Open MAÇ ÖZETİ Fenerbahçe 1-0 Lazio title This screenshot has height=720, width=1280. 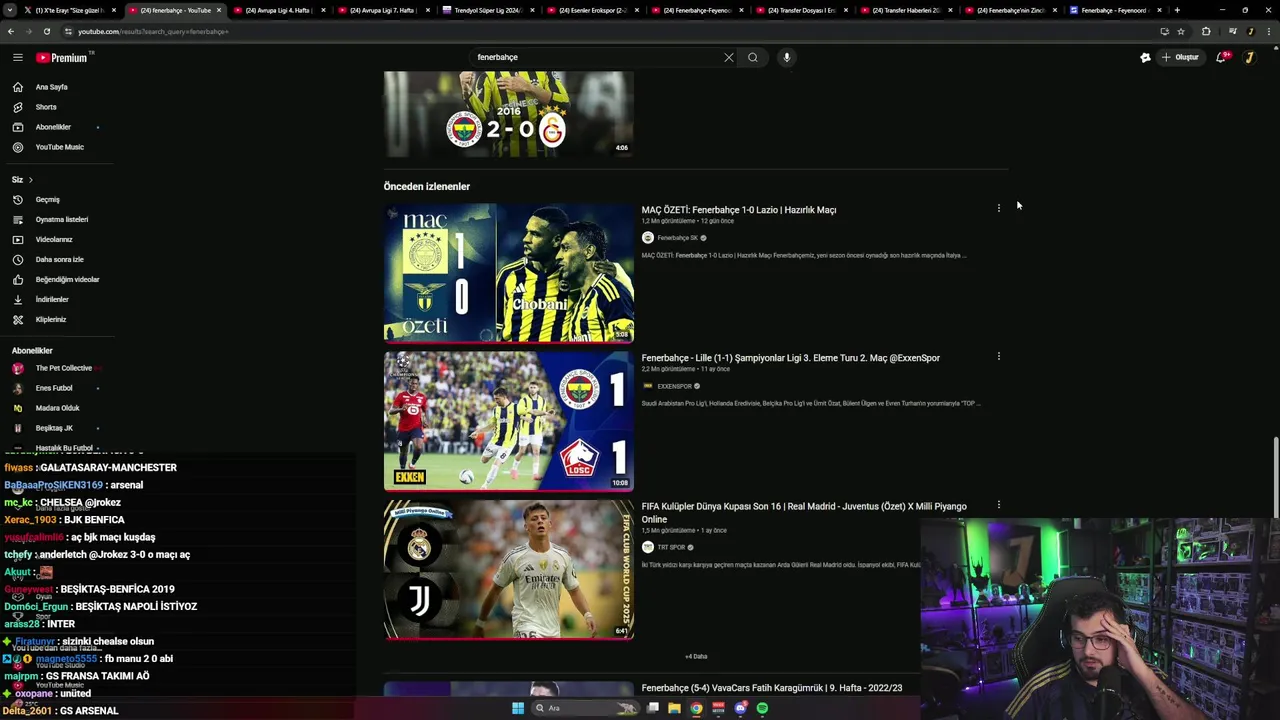pos(739,210)
